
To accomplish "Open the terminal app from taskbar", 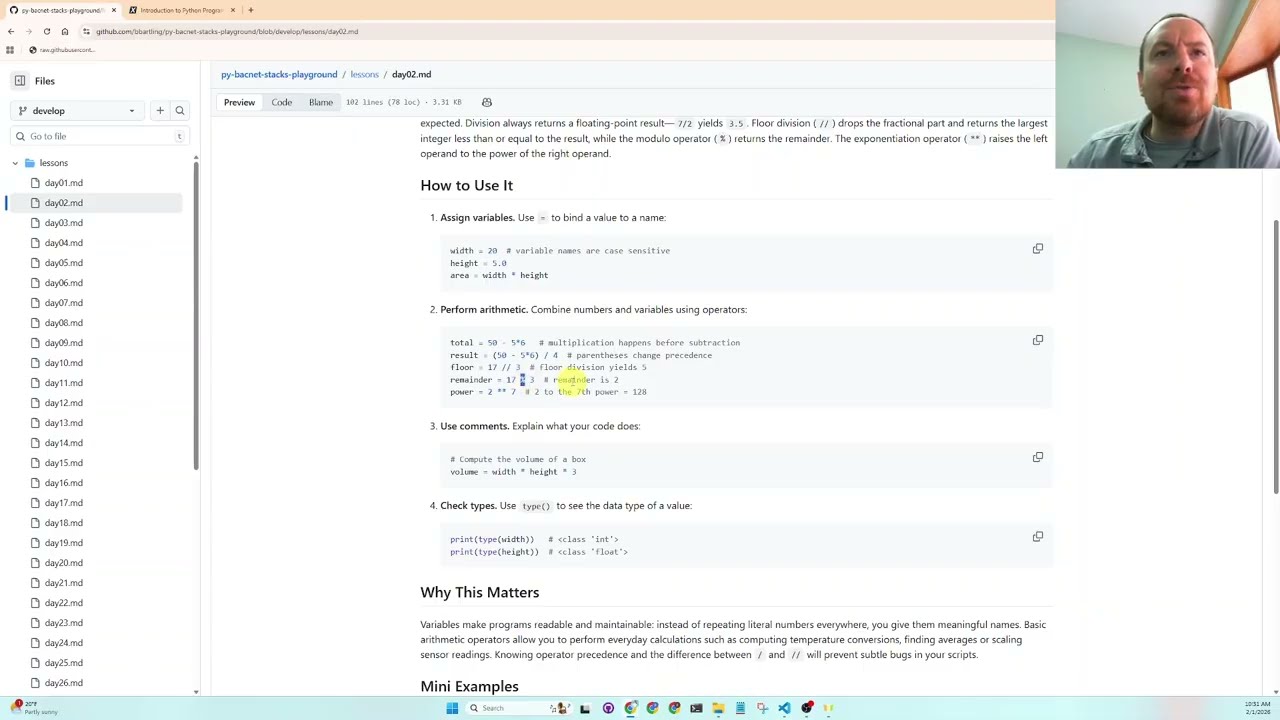I will [x=696, y=708].
